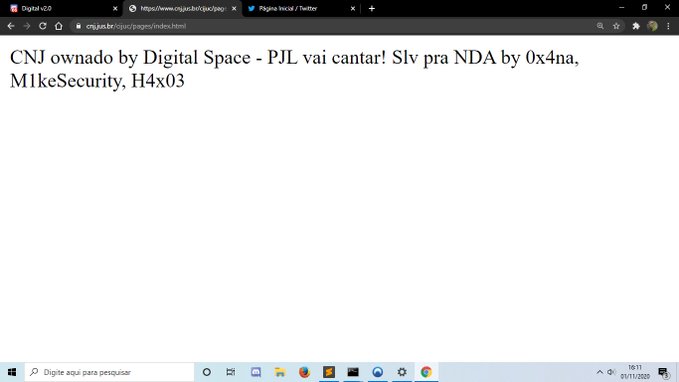This screenshot has height=382, width=679.
Task: Open the browser home page icon
Action: tap(58, 26)
